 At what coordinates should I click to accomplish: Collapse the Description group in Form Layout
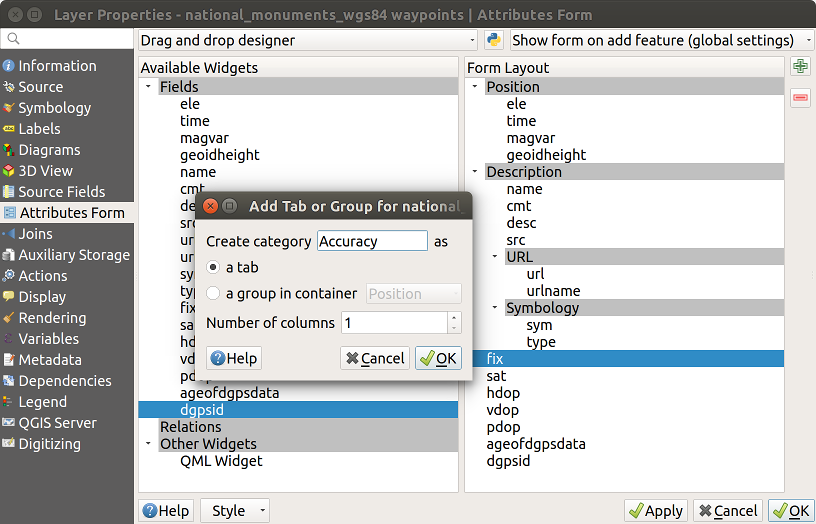click(476, 172)
